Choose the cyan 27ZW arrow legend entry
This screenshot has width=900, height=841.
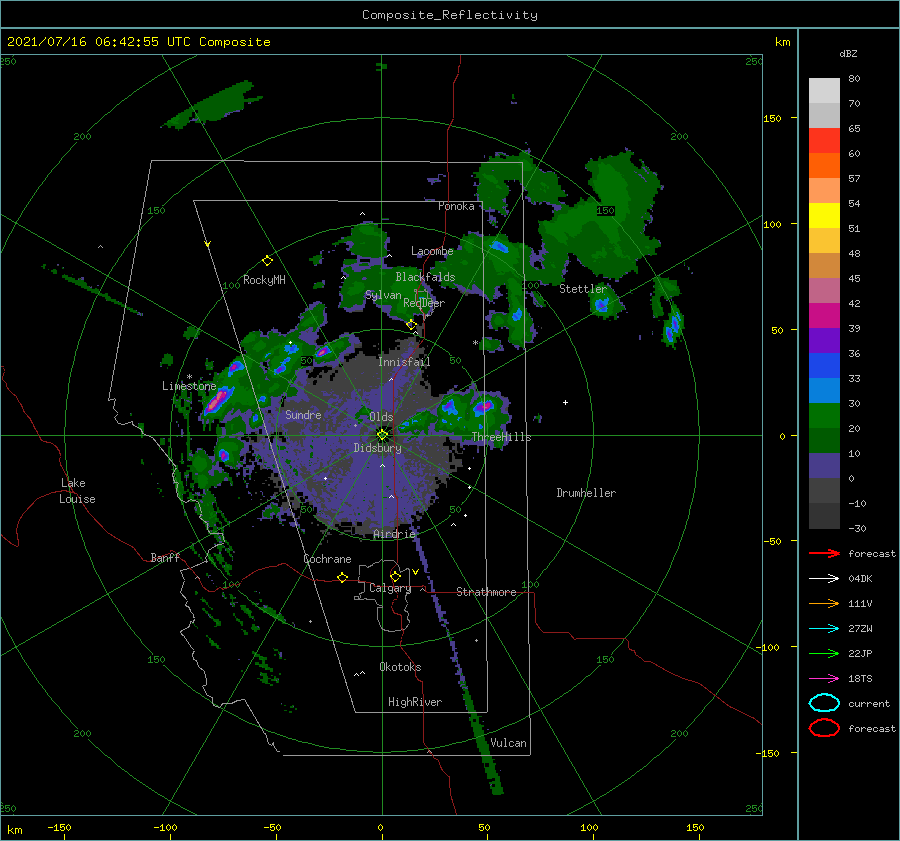click(824, 629)
